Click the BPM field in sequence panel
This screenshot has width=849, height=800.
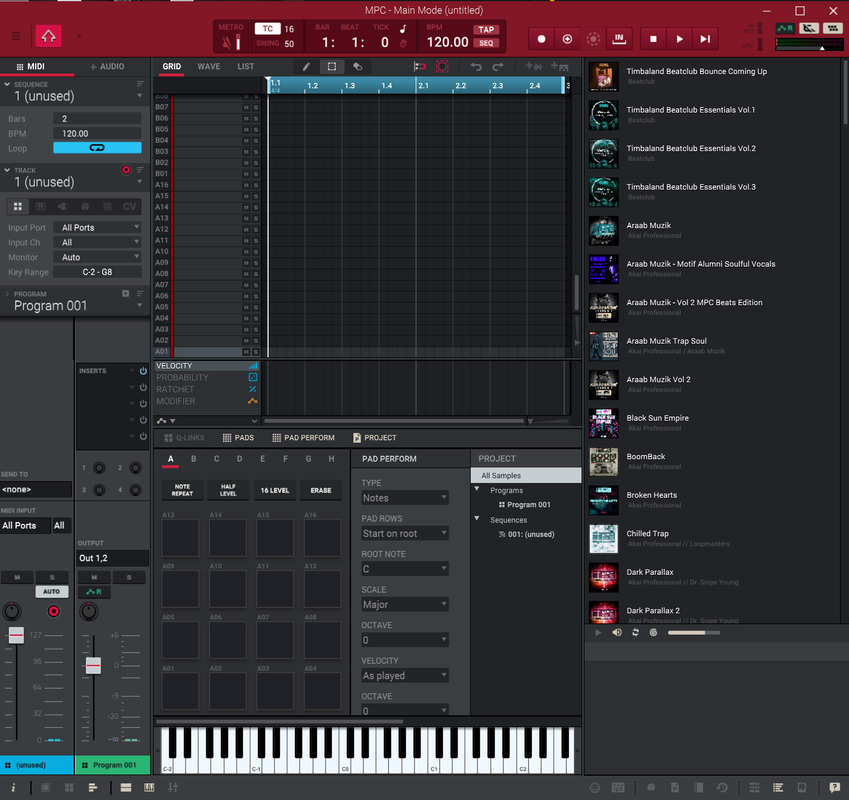[x=97, y=134]
